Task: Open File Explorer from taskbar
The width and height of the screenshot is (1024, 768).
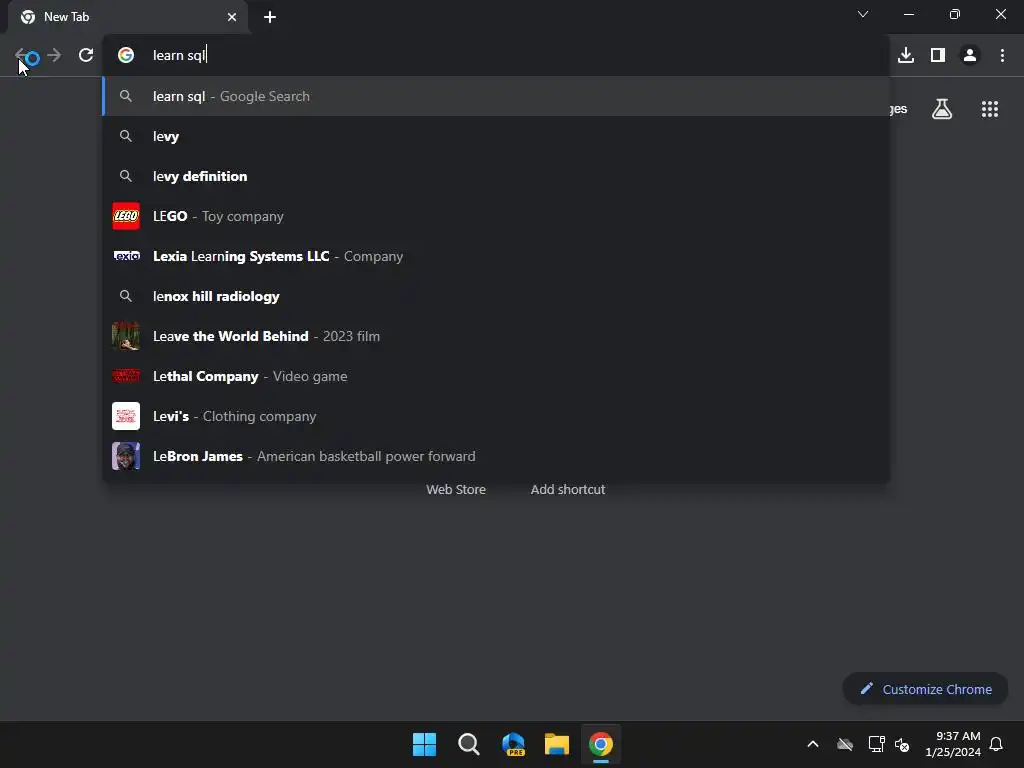Action: point(557,744)
